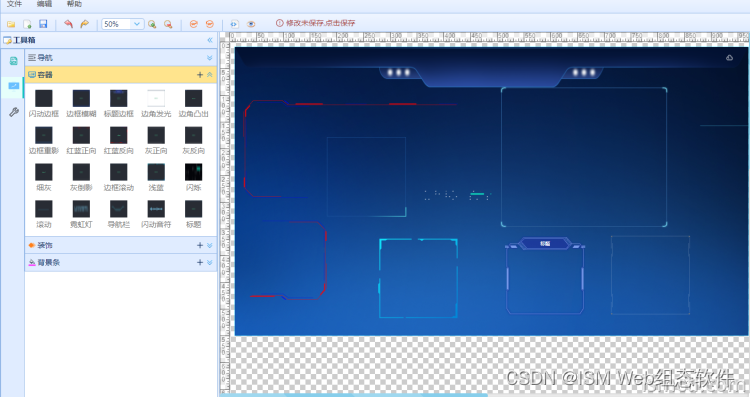
Task: Select the 滚动 container item
Action: click(44, 214)
